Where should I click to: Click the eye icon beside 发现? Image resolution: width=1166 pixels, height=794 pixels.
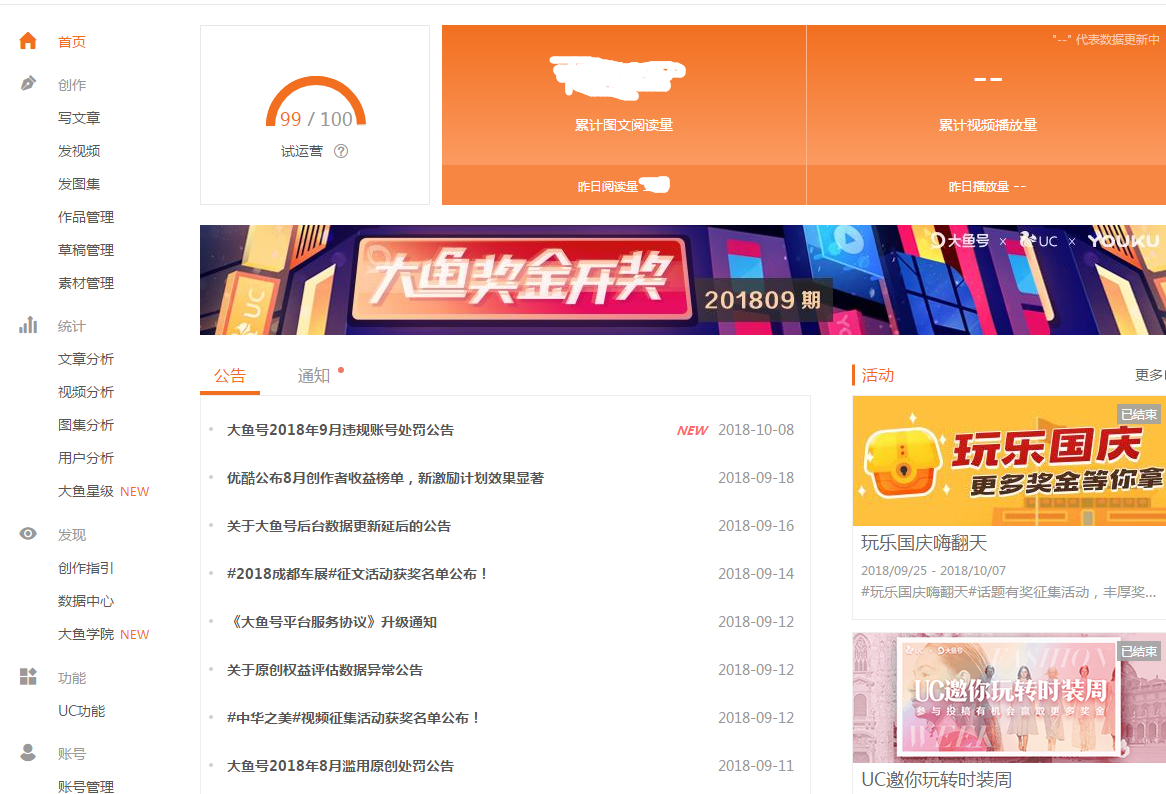click(28, 534)
